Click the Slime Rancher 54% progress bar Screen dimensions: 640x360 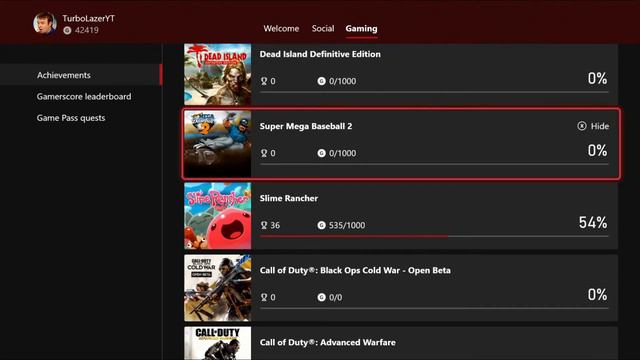(434, 236)
